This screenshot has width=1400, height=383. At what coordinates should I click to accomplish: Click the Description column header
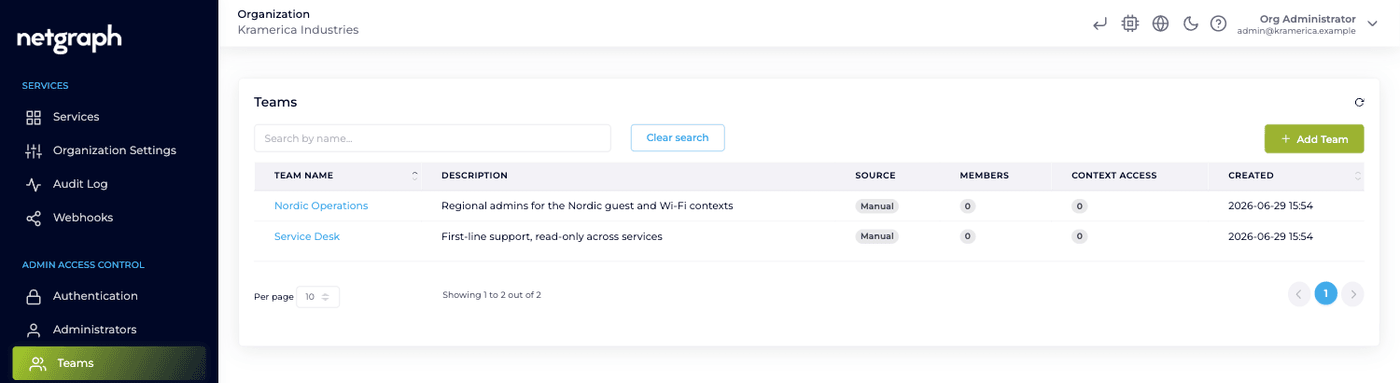[474, 176]
